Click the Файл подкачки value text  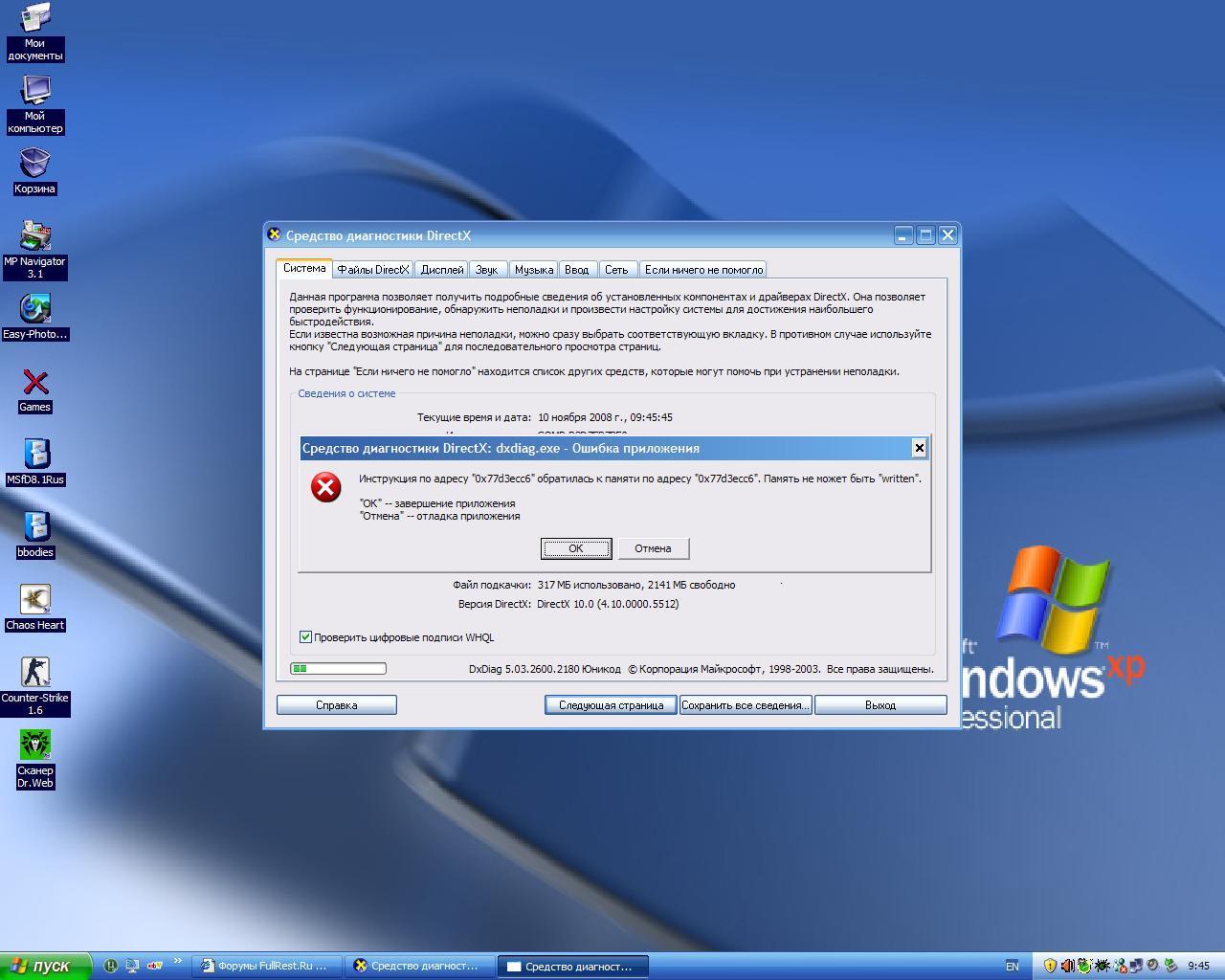point(636,585)
